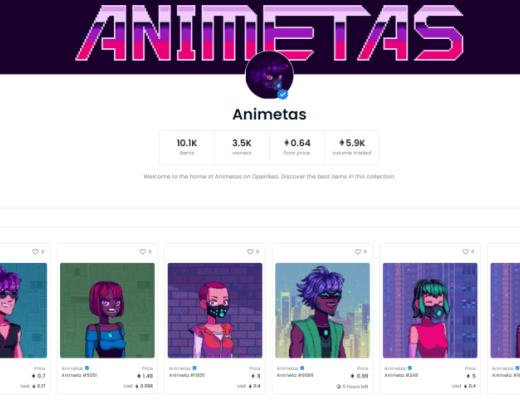The height and width of the screenshot is (400, 520).
Task: Open the 10.1K items stat
Action: pos(187,147)
